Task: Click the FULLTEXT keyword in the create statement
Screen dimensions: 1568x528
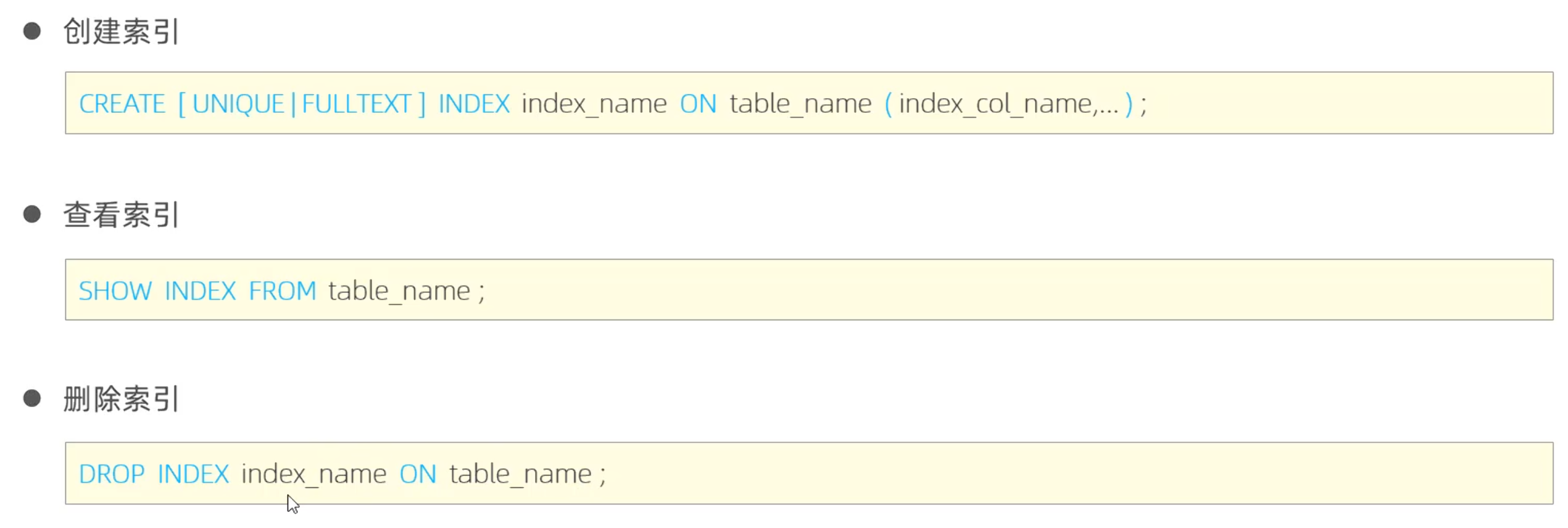Action: click(x=356, y=104)
